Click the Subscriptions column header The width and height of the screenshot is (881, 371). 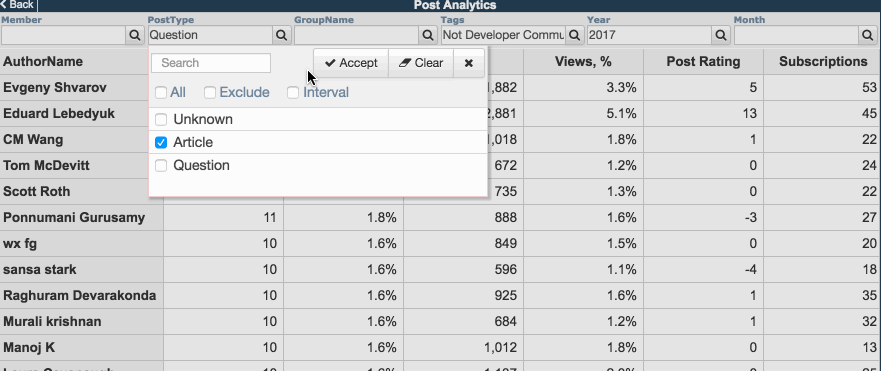(x=823, y=62)
